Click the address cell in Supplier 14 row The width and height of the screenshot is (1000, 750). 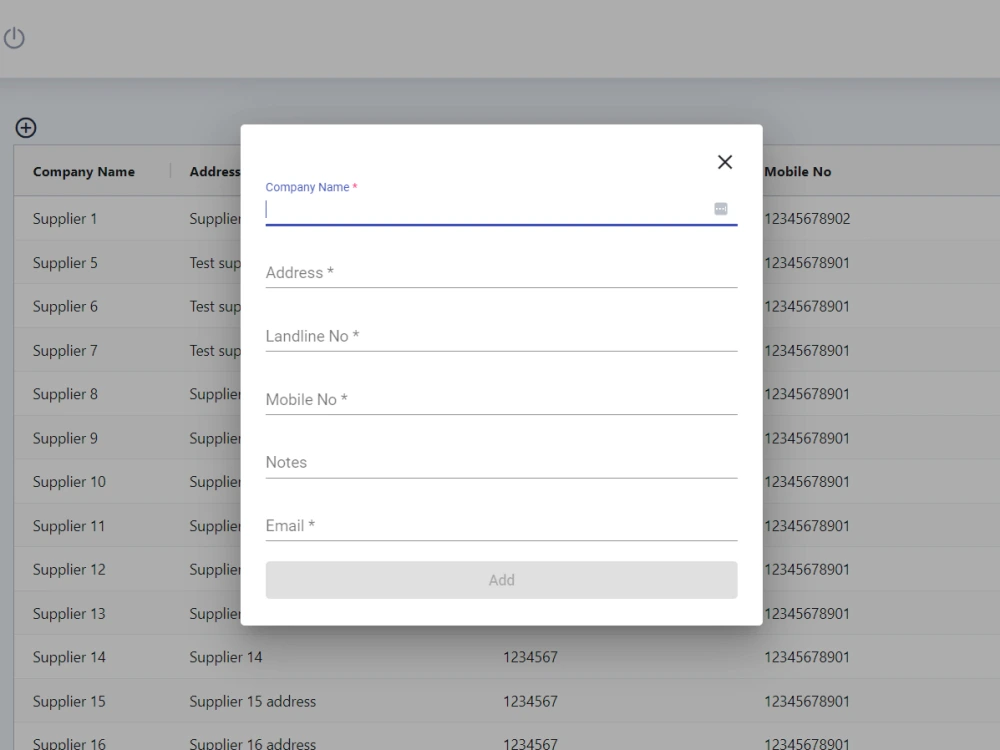pos(226,657)
